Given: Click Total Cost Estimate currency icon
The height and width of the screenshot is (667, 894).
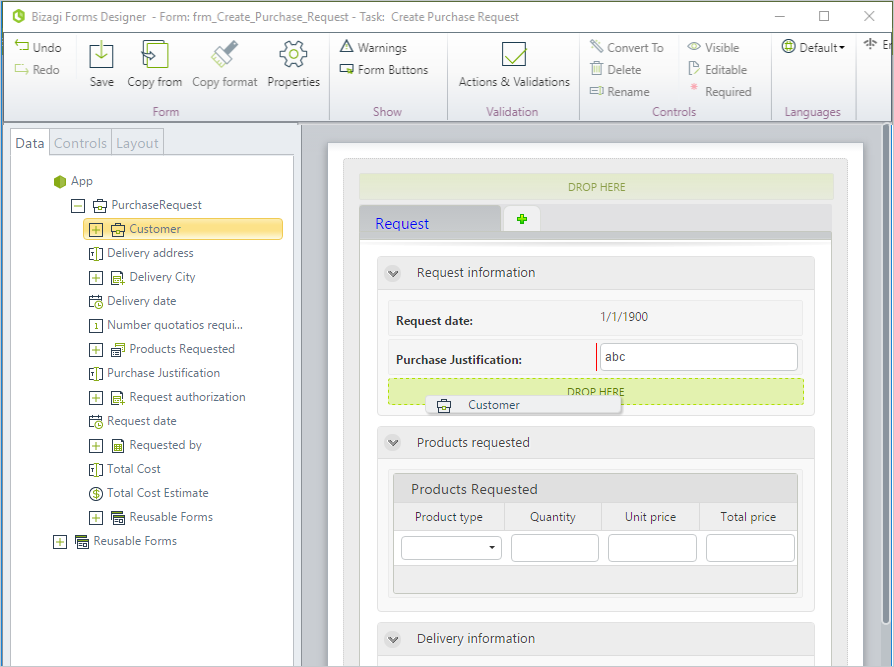Looking at the screenshot, I should click(95, 493).
